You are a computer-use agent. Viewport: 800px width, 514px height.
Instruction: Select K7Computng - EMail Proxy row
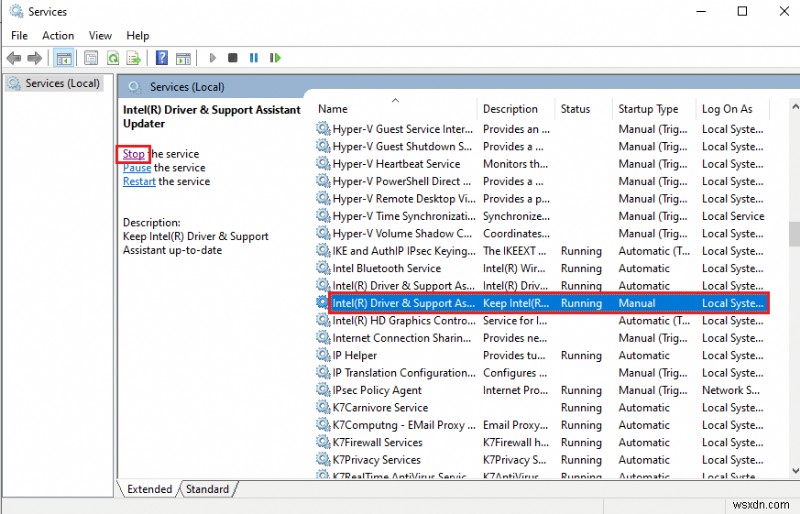(541, 425)
